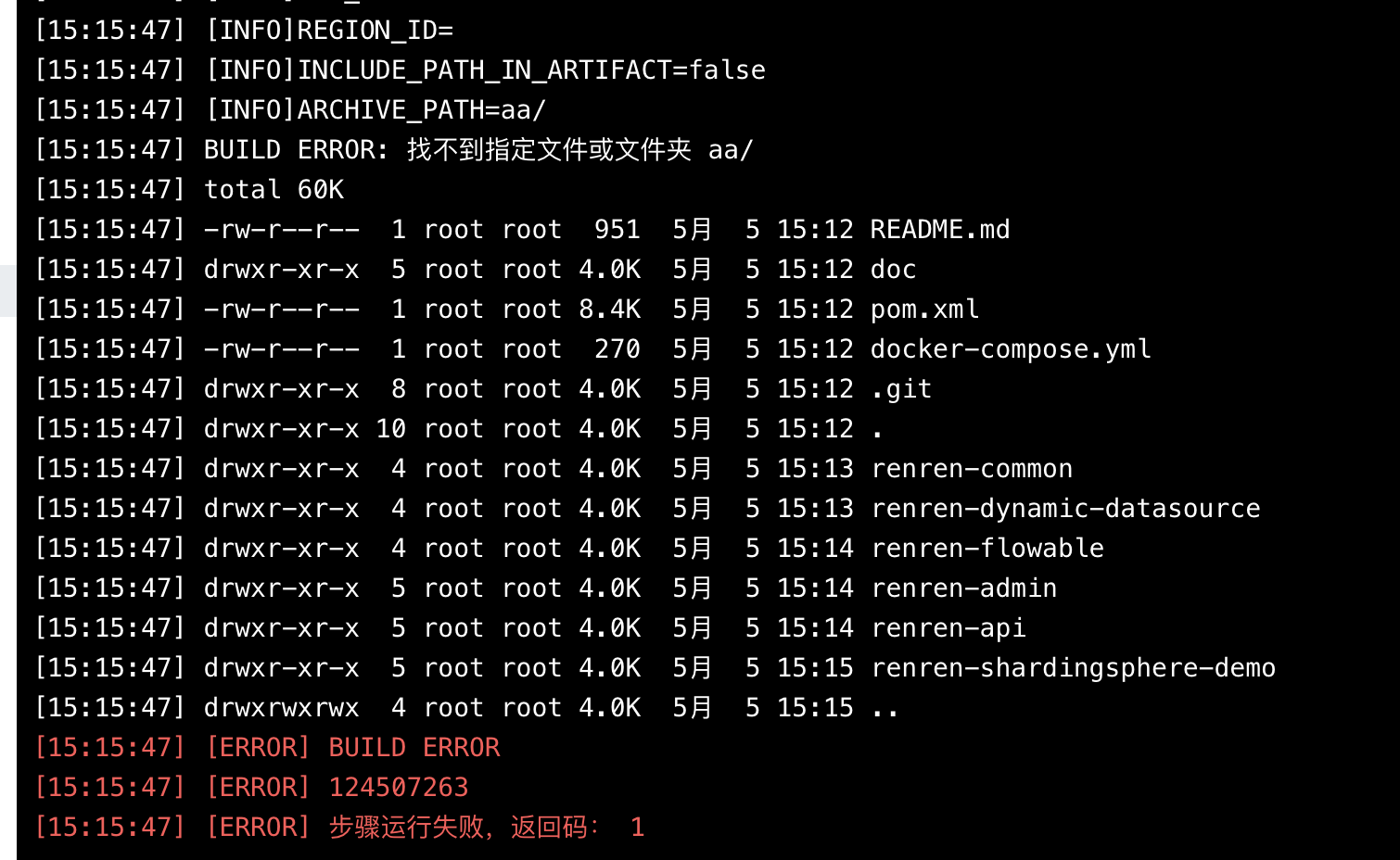Viewport: 1400px width, 860px height.
Task: Click the REGION_ID= log line
Action: click(x=244, y=30)
